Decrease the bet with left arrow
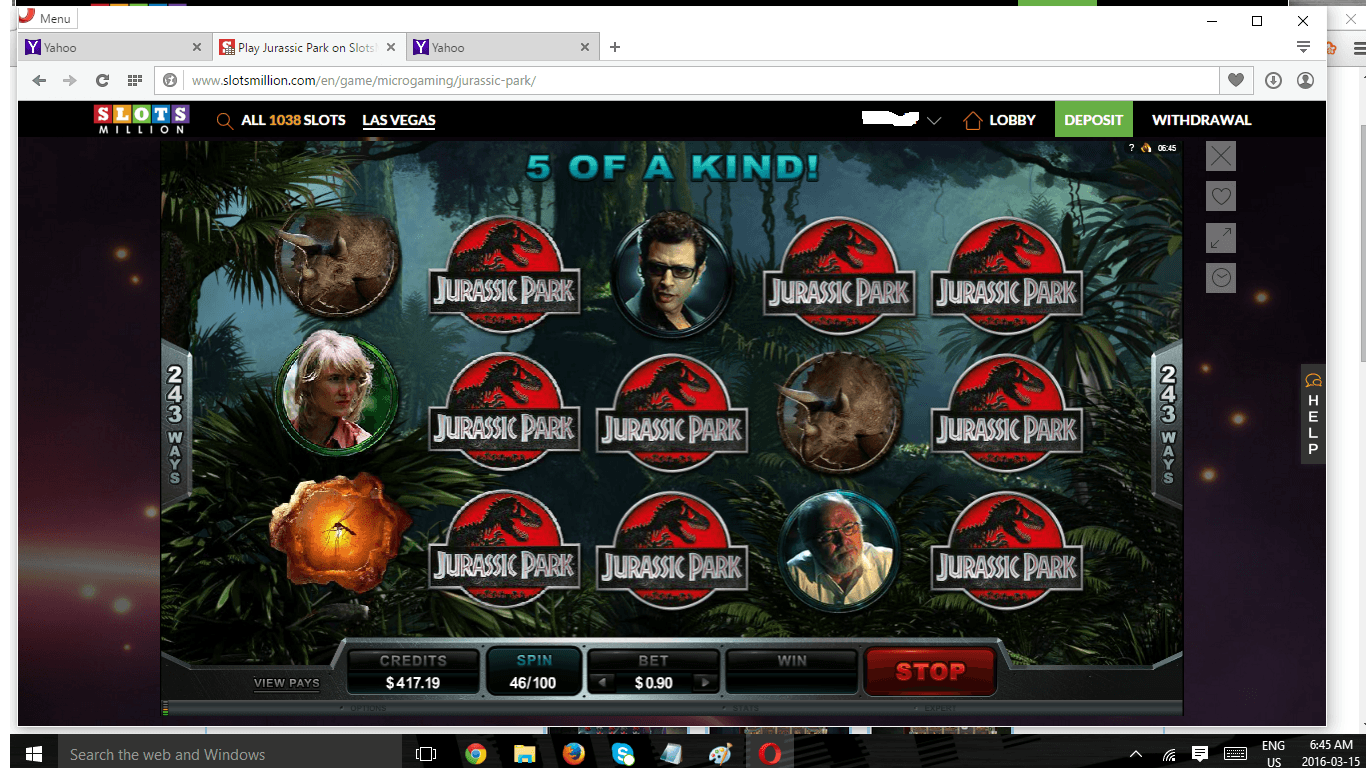Viewport: 1366px width, 768px height. [600, 683]
